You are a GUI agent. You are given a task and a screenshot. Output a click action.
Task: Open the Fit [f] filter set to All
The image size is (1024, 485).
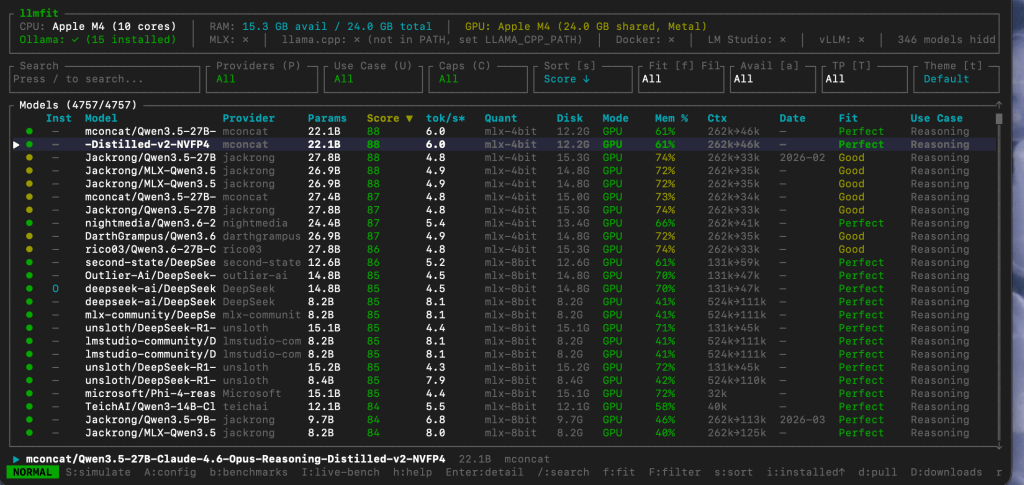coord(680,79)
